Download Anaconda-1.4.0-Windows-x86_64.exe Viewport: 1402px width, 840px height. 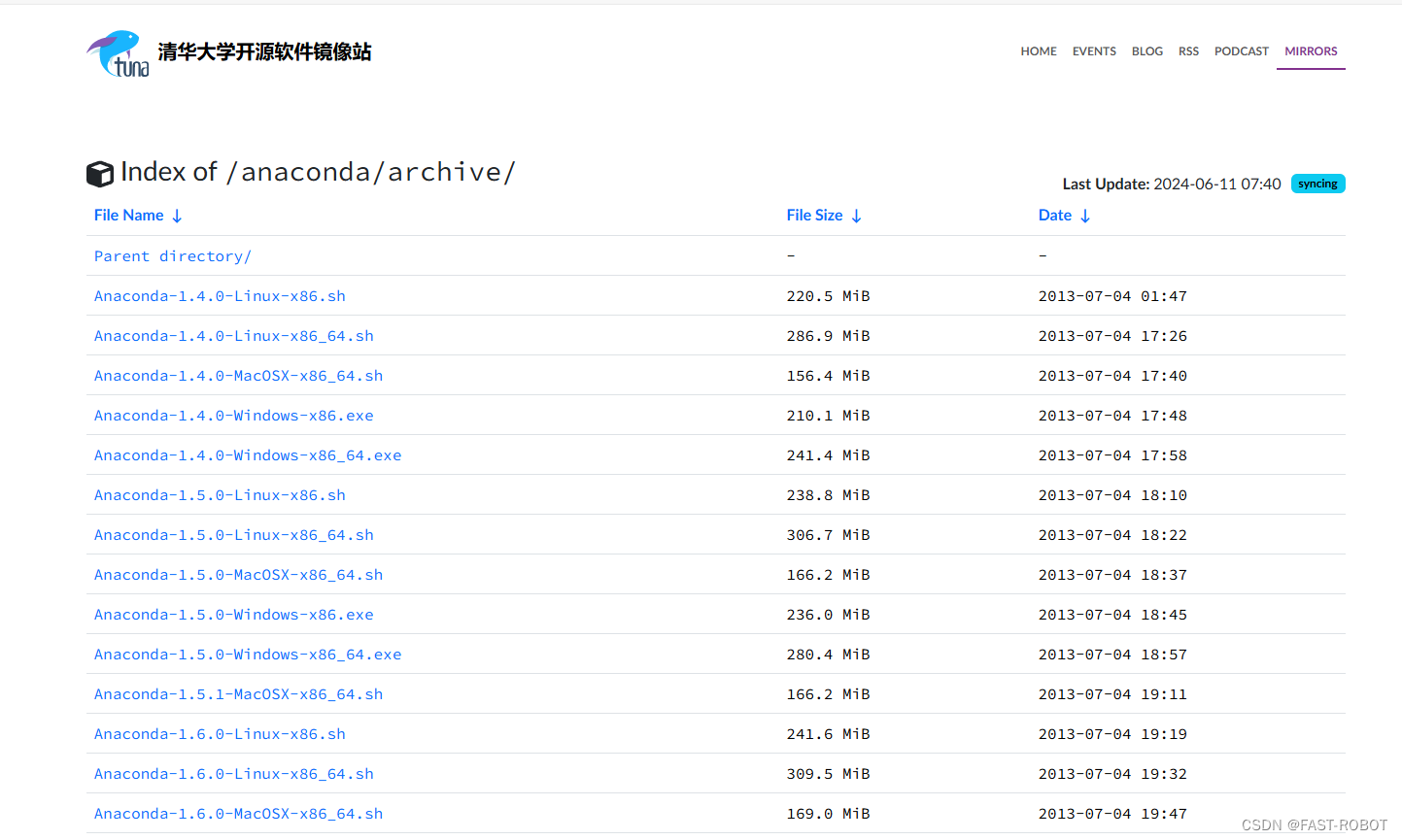[248, 455]
